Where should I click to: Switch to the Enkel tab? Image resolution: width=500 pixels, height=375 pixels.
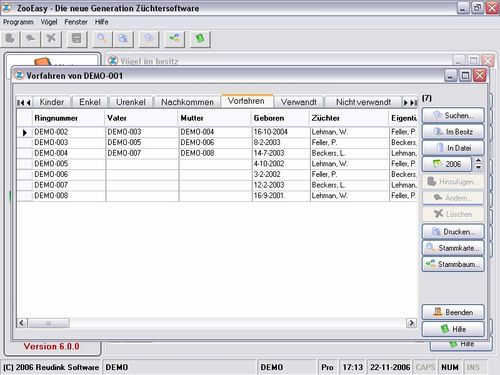click(90, 102)
